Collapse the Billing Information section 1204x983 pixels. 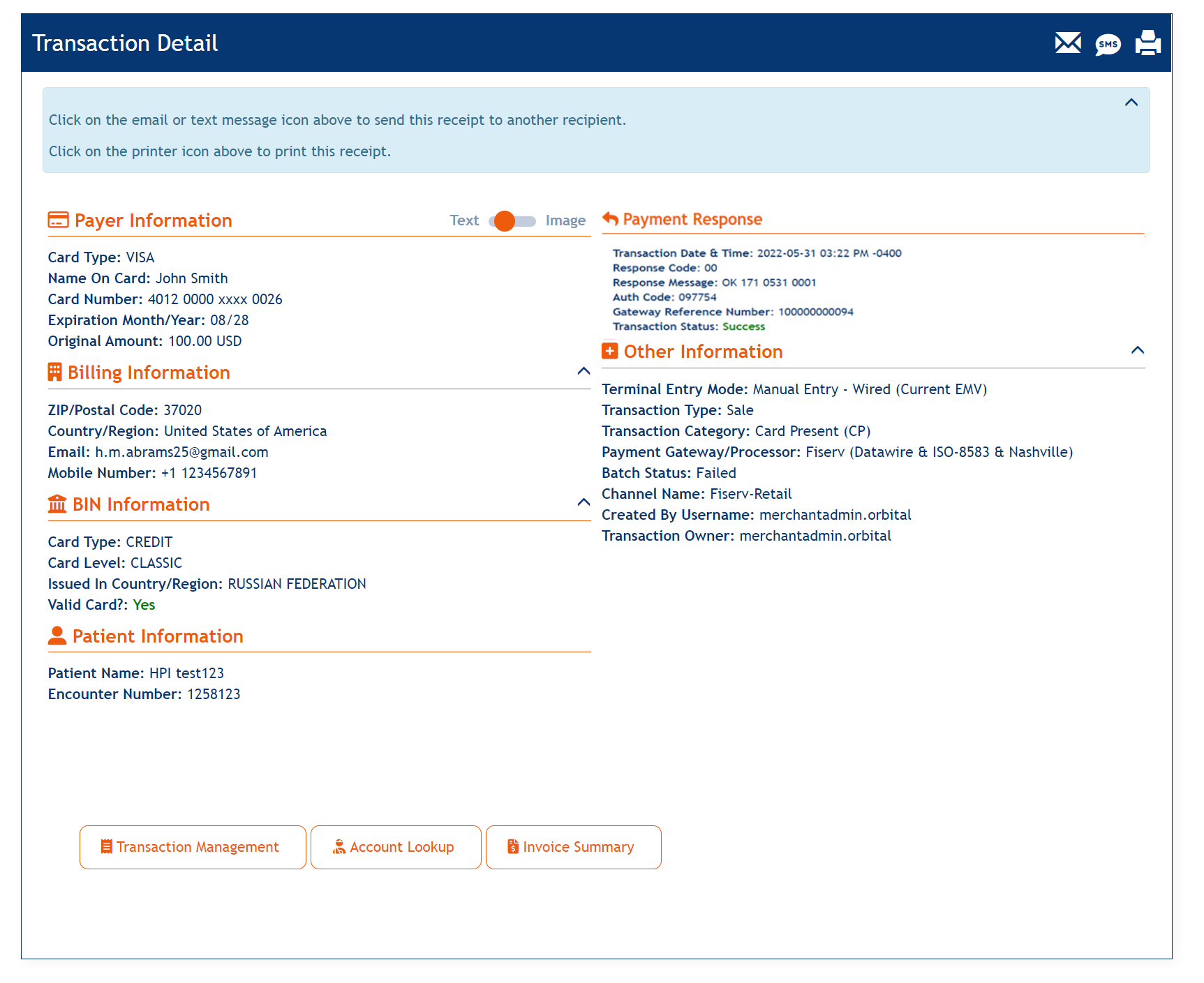584,371
